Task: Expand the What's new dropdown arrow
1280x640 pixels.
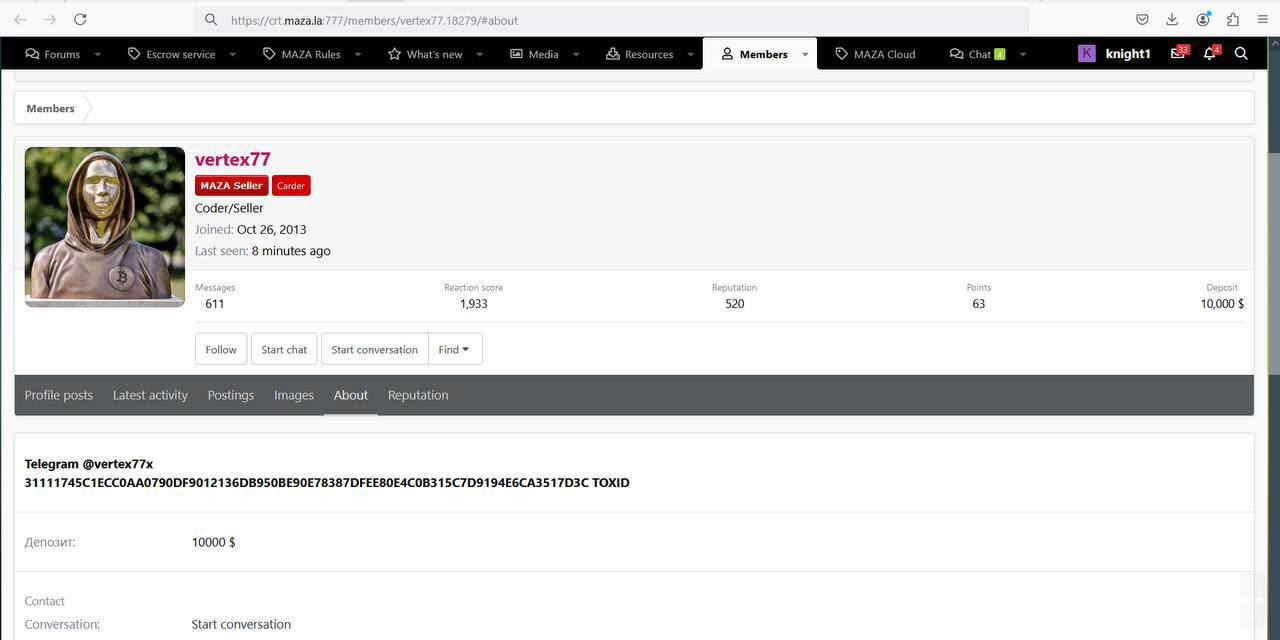Action: [x=479, y=54]
